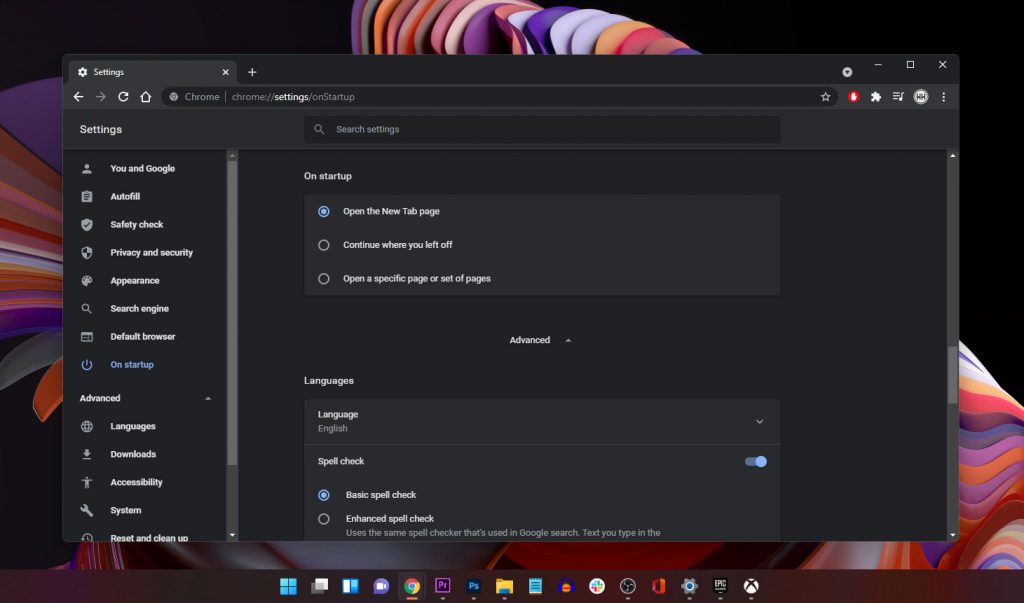Screen dimensions: 1024x603
Task: Open the Windows Start menu
Action: [x=288, y=587]
